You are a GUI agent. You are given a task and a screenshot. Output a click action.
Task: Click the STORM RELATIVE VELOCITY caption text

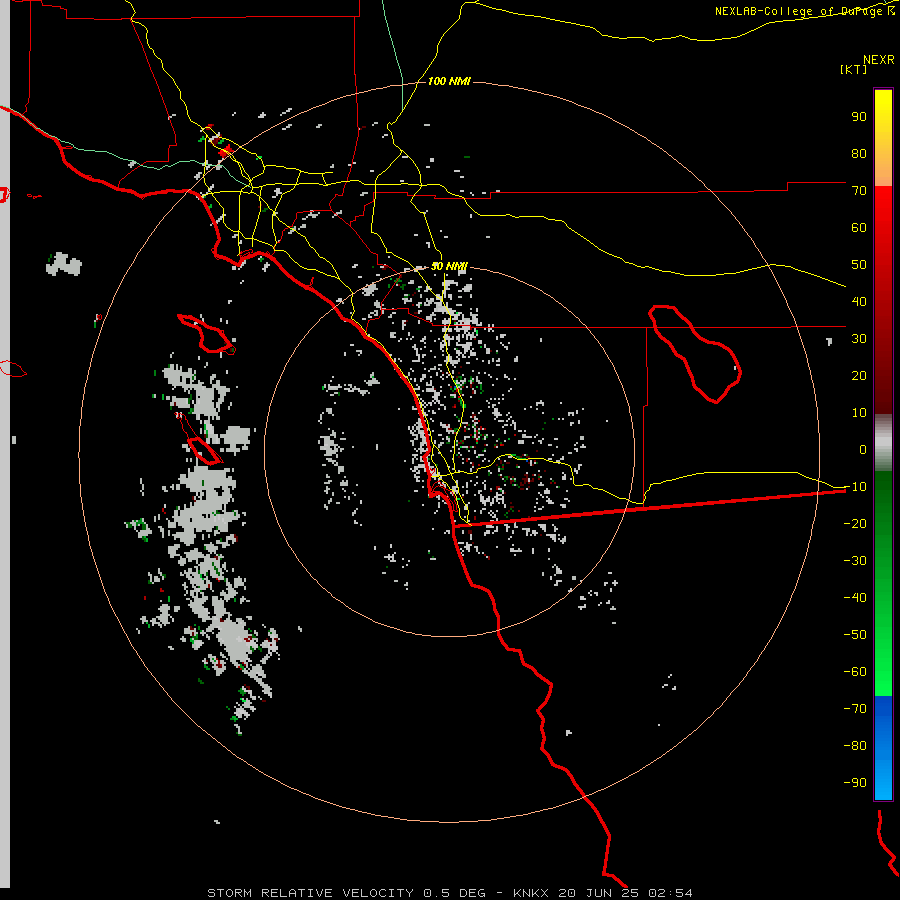point(311,893)
